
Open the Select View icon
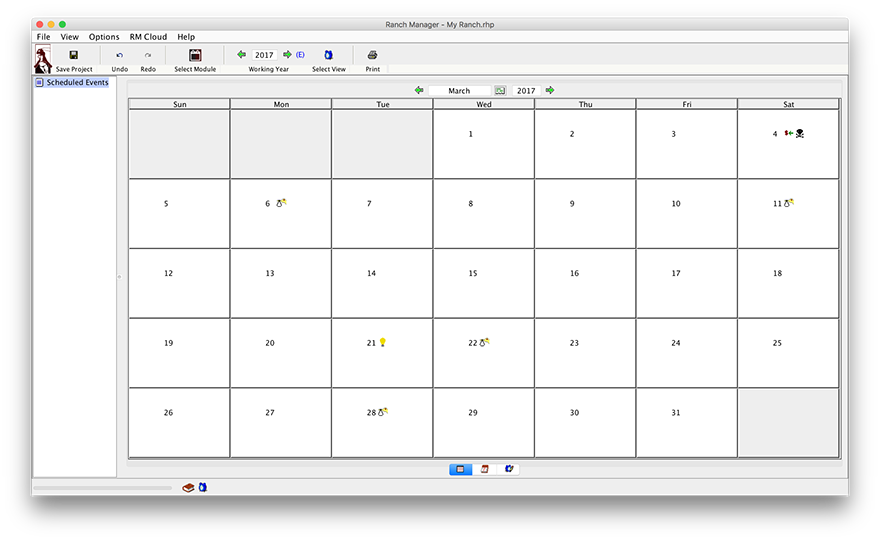(328, 55)
